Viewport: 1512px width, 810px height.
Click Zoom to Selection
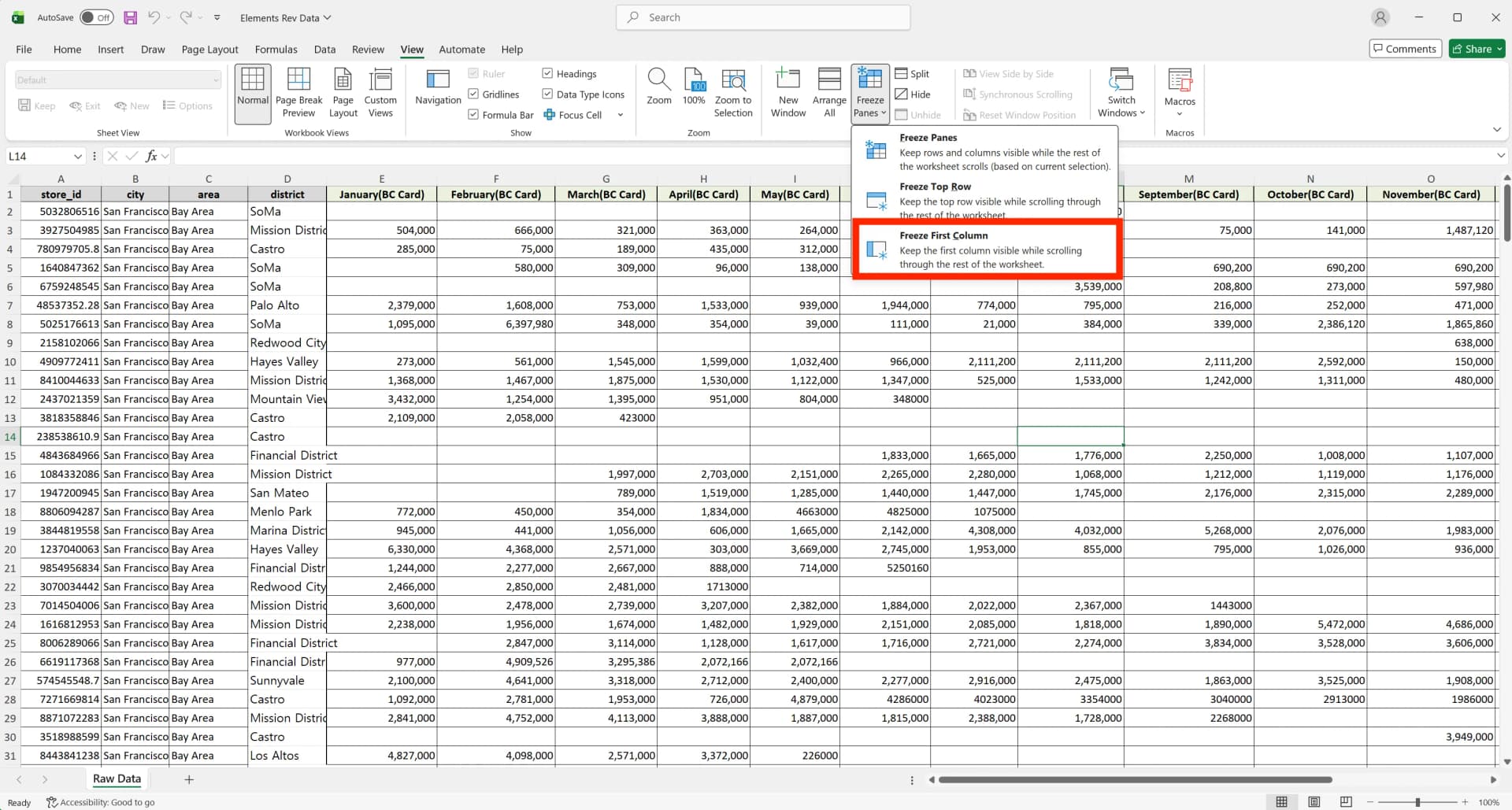point(733,92)
